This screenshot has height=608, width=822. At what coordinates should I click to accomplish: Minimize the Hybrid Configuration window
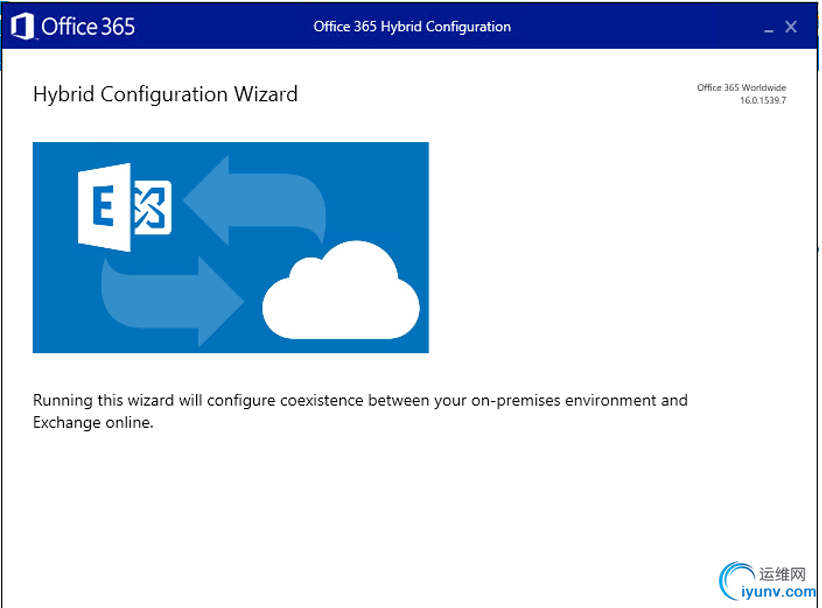click(769, 29)
